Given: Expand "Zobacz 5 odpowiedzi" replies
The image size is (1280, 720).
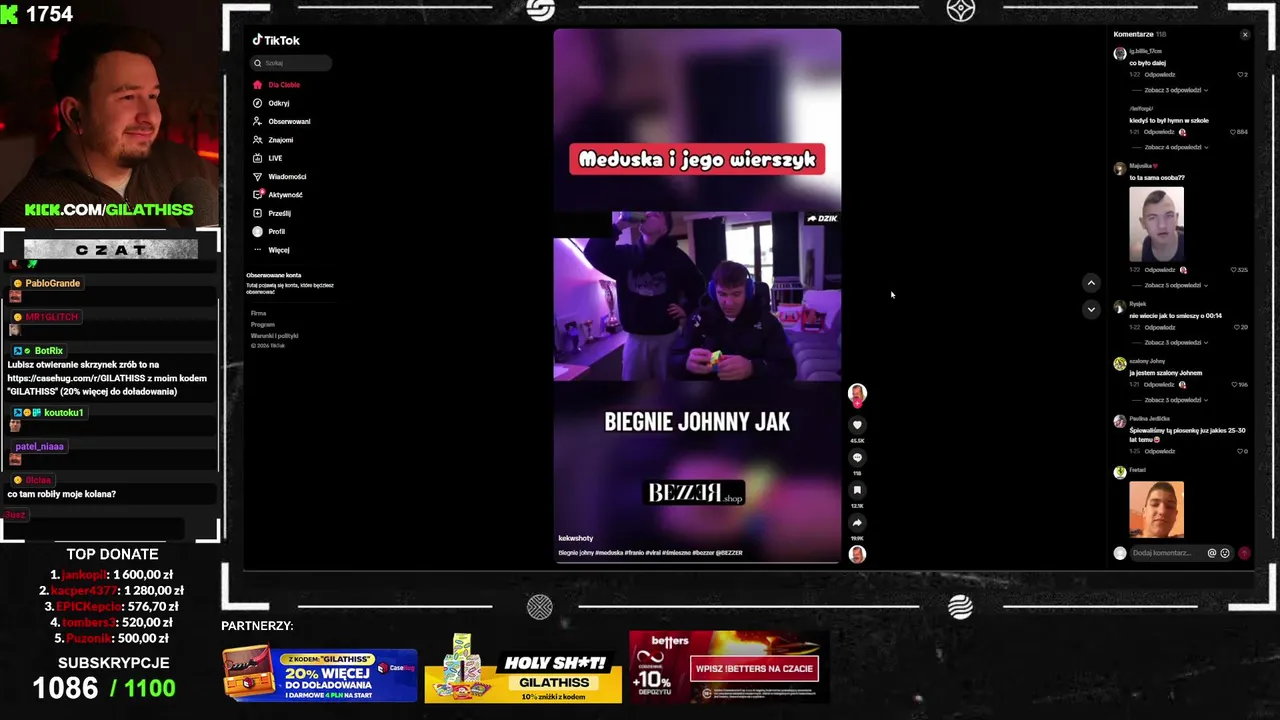Looking at the screenshot, I should tap(1176, 285).
